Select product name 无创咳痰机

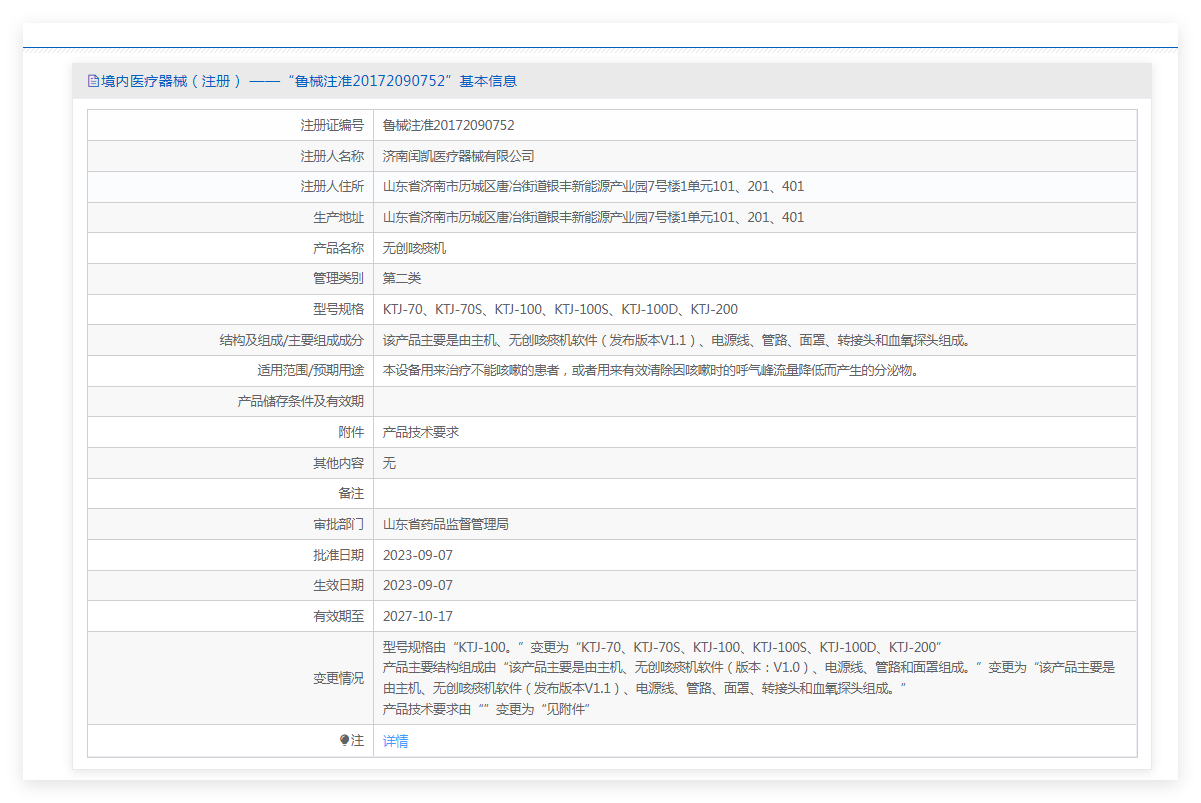click(414, 248)
